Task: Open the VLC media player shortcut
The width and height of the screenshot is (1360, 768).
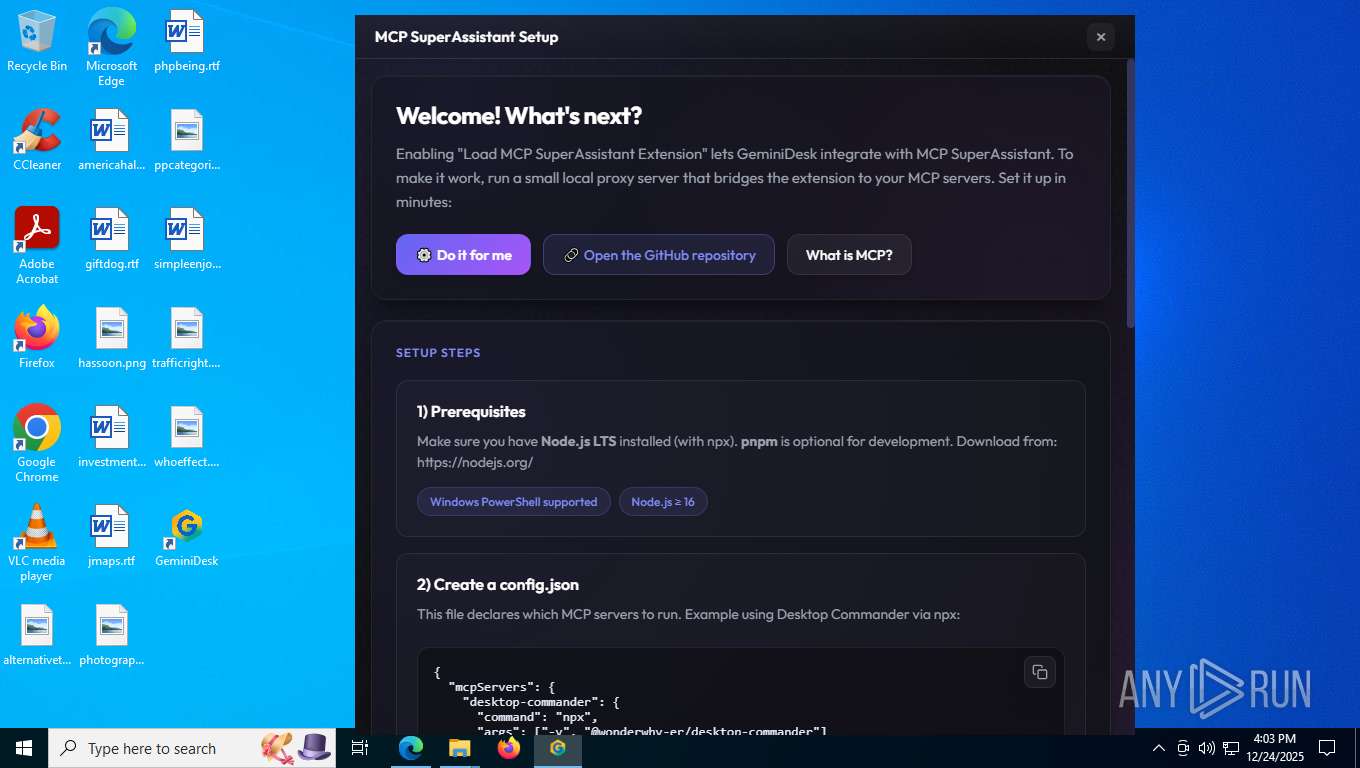Action: click(x=37, y=543)
